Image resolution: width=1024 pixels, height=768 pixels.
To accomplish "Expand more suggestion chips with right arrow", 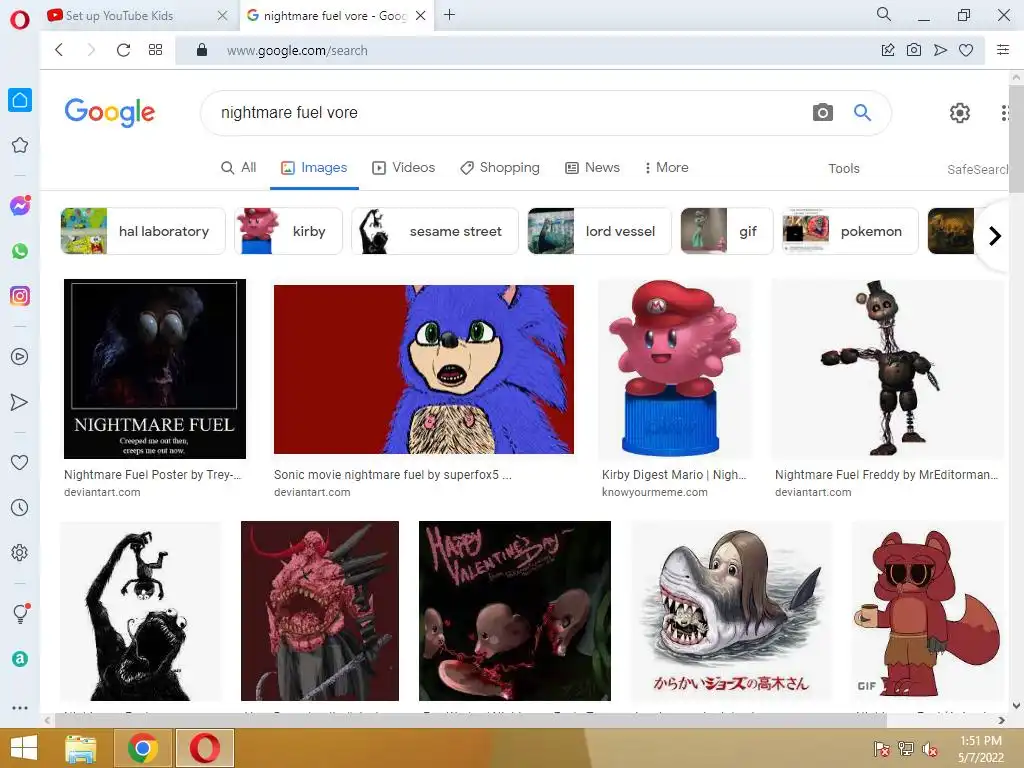I will (995, 236).
